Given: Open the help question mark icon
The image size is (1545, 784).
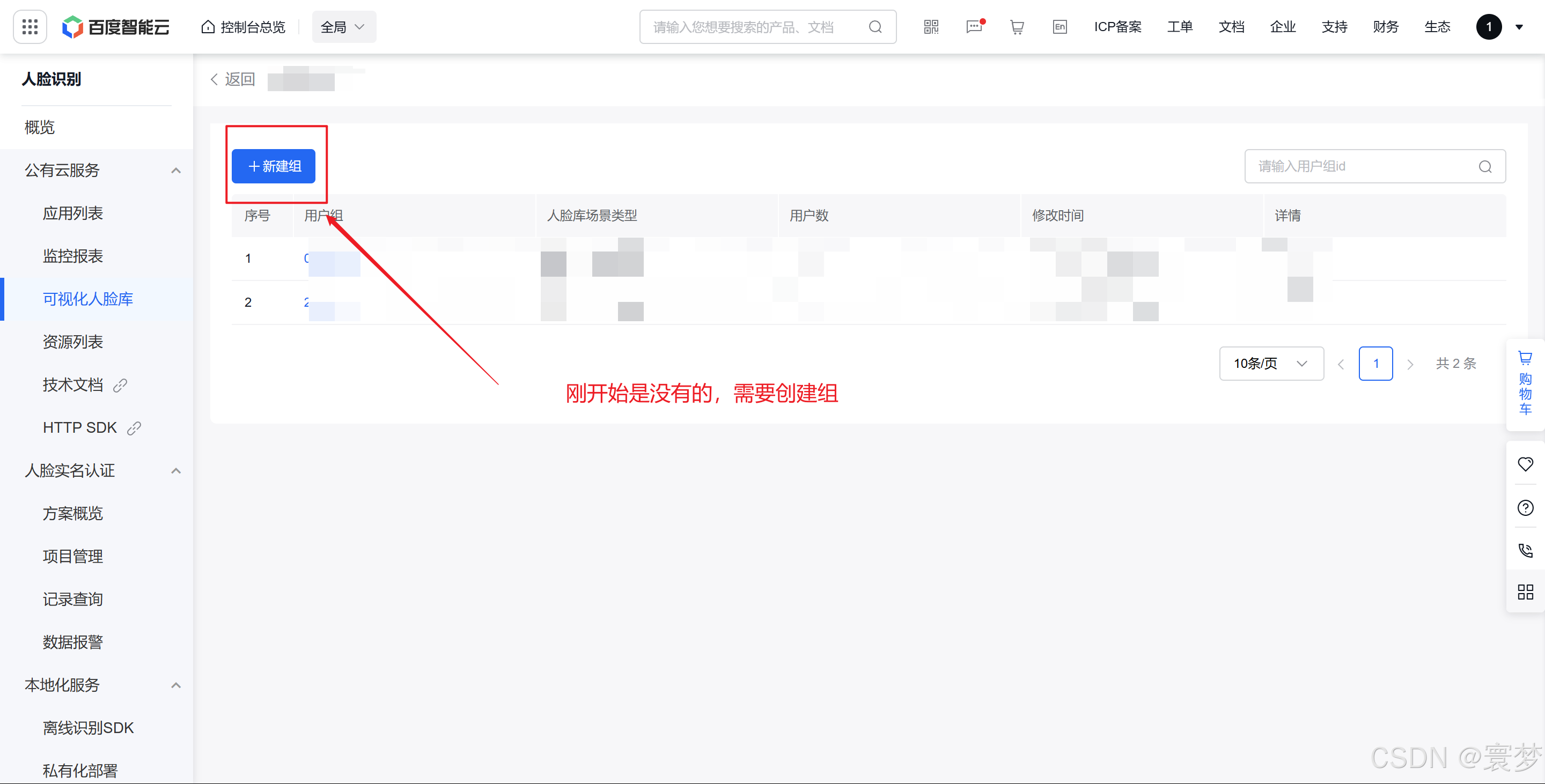Looking at the screenshot, I should [x=1525, y=508].
